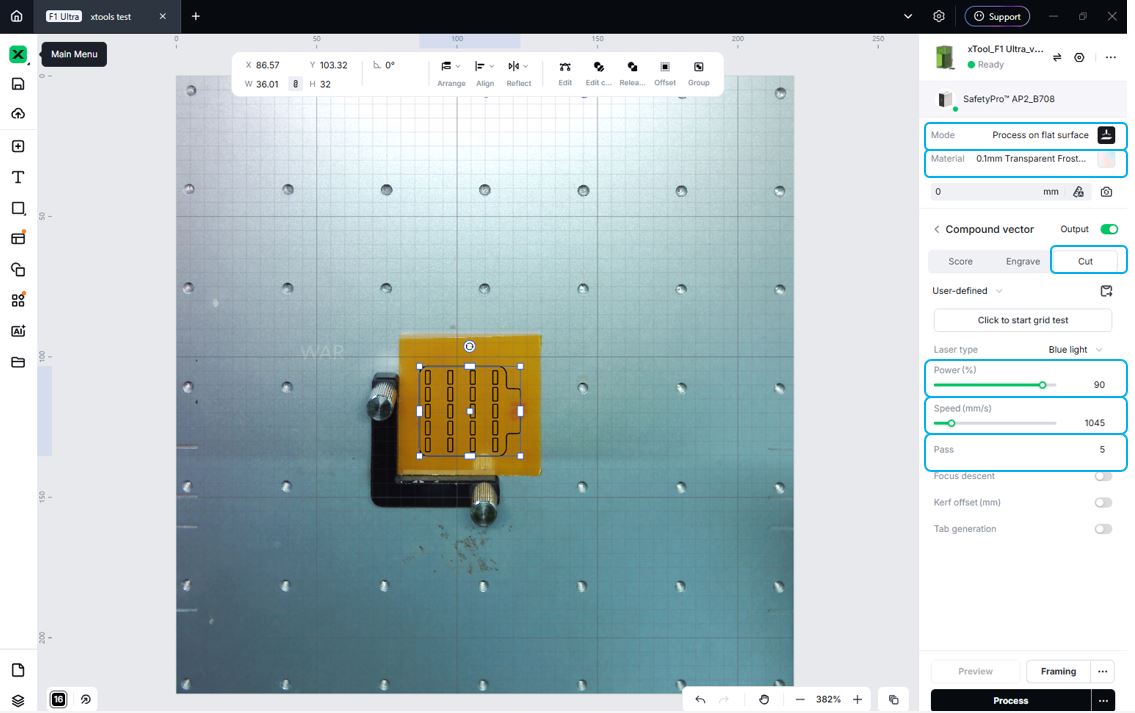Click the history refresh icon beside 16
1135x713 pixels.
[x=85, y=699]
